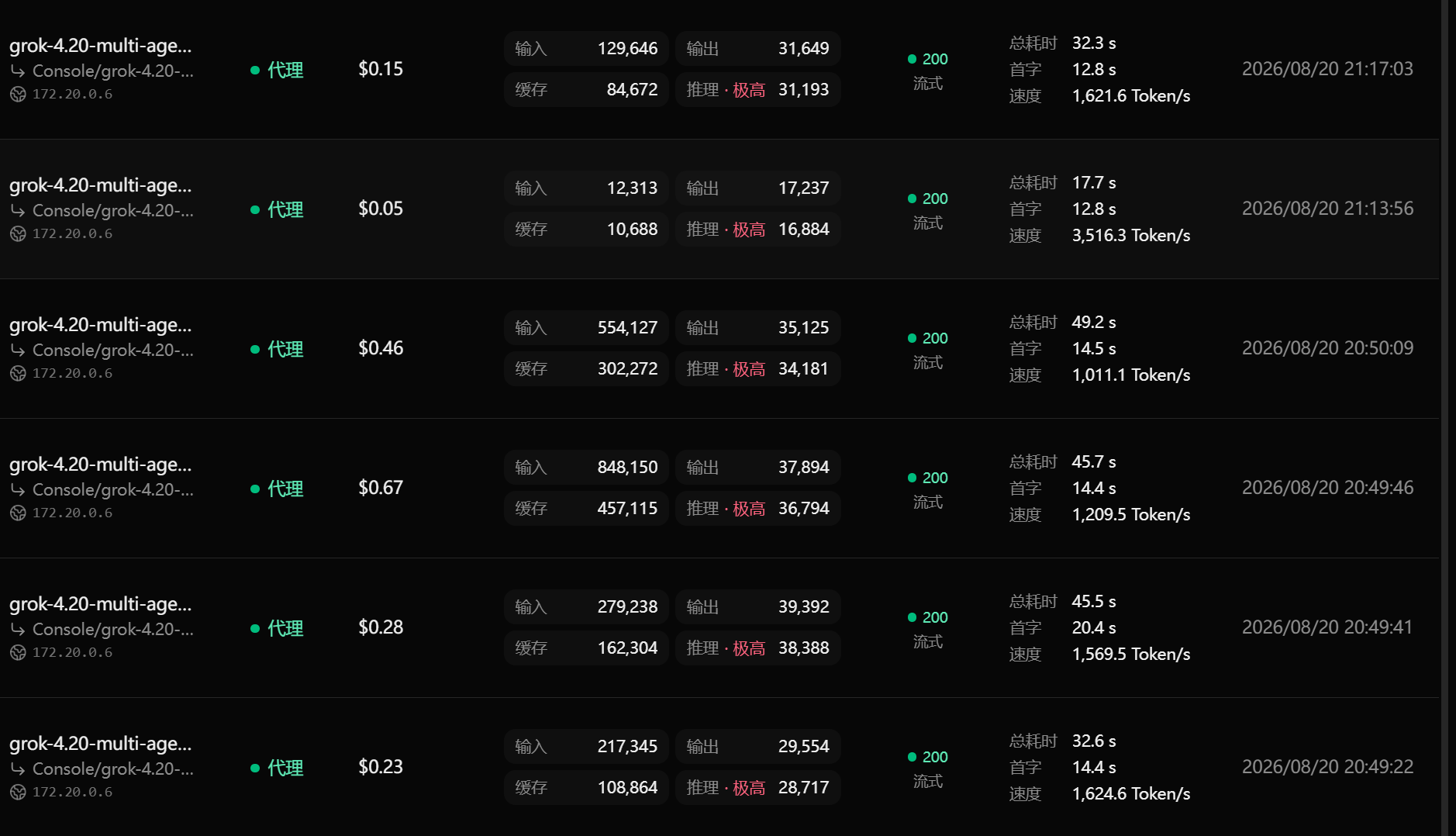Click the IP icon beside 172.20.0.6 in first row
Viewport: 1456px width, 836px height.
point(18,95)
